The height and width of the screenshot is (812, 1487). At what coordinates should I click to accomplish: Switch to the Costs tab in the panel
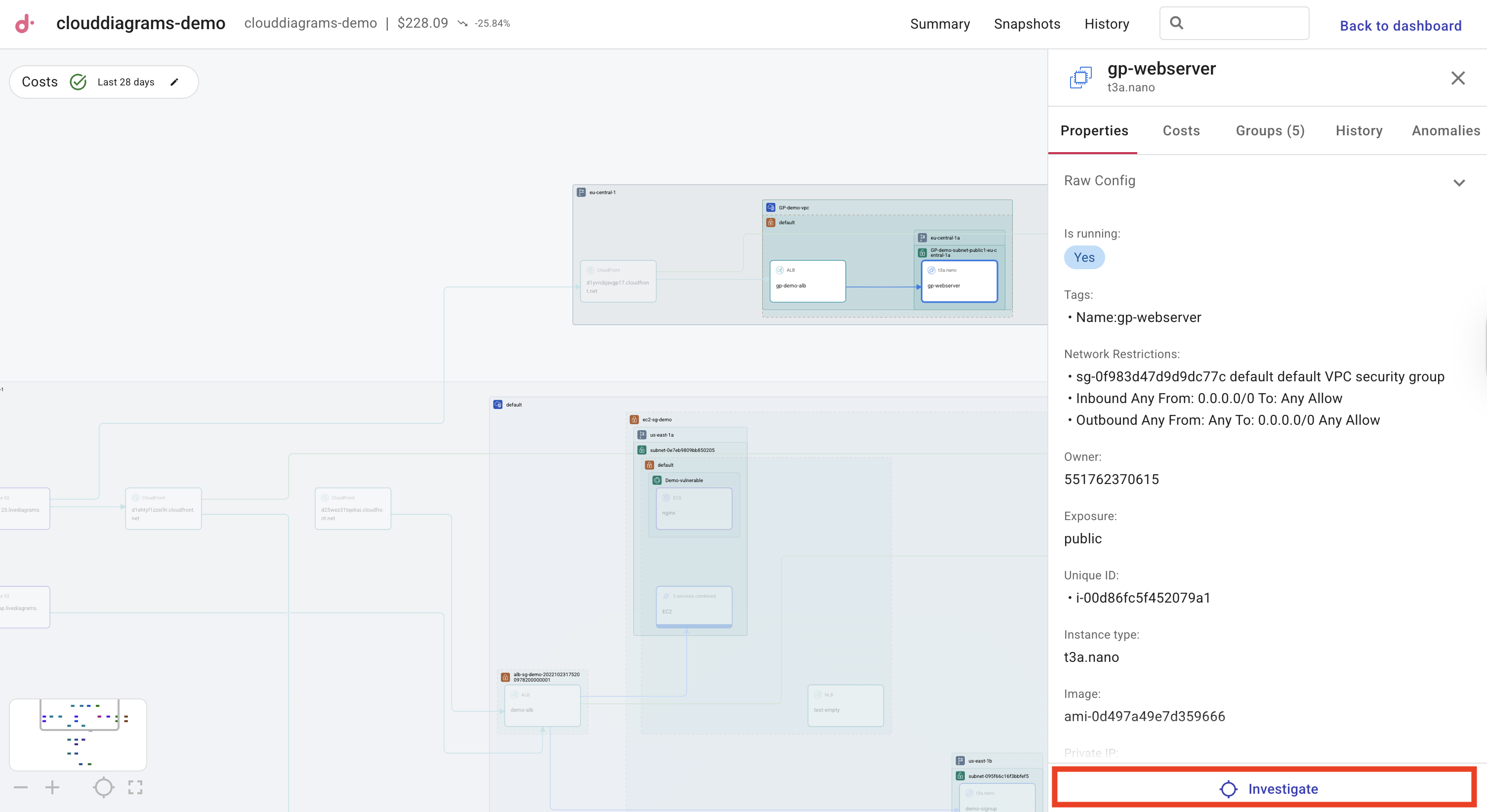pyautogui.click(x=1181, y=131)
